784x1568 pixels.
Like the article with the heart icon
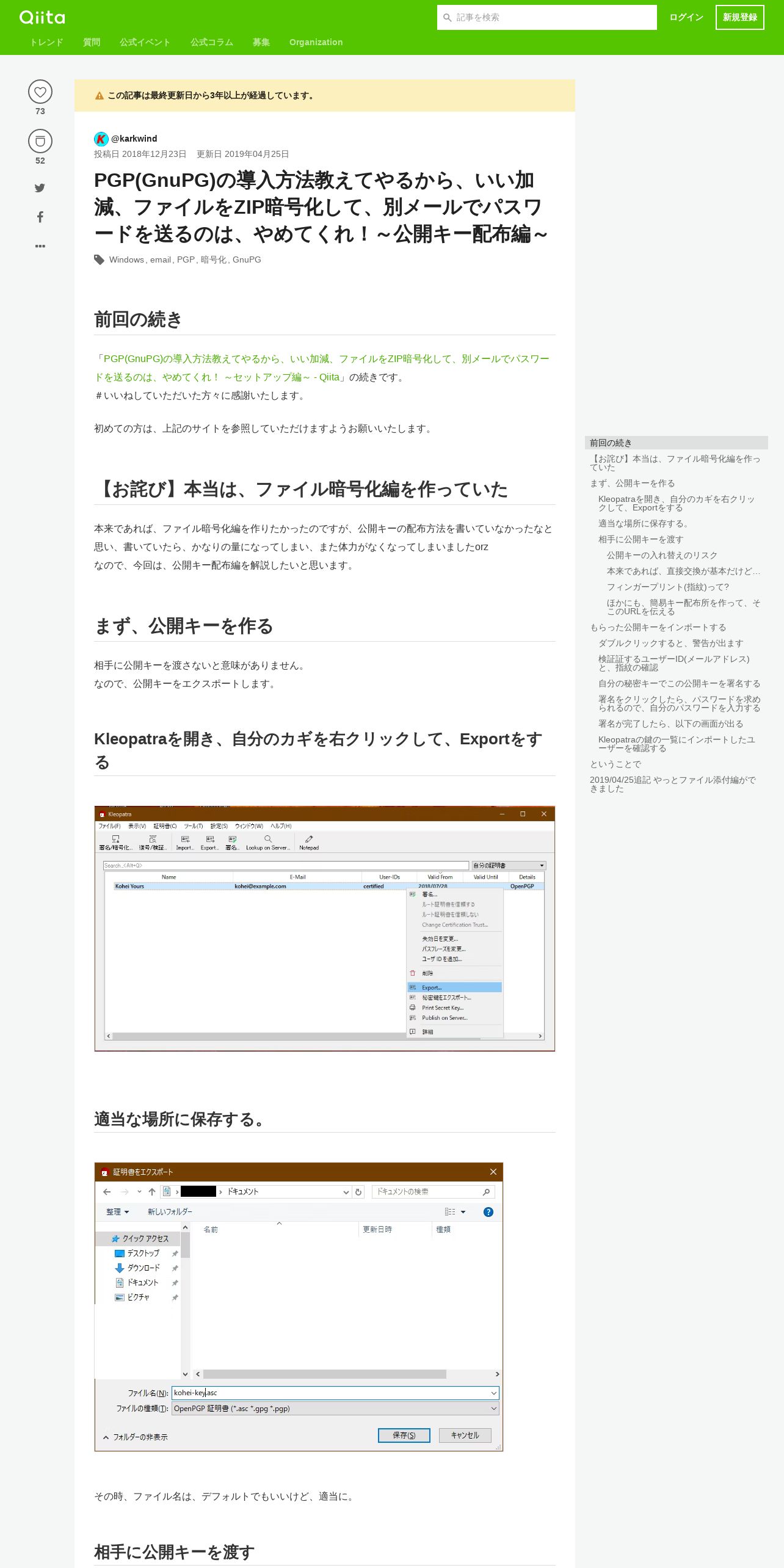40,92
